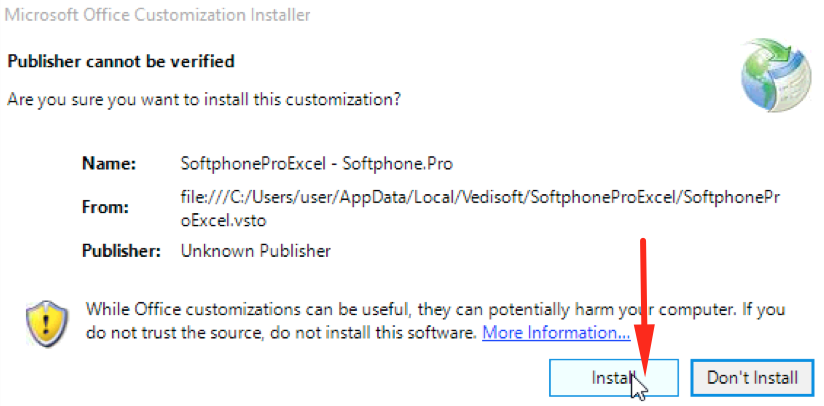
Task: Click the Publisher field label
Action: tap(121, 251)
